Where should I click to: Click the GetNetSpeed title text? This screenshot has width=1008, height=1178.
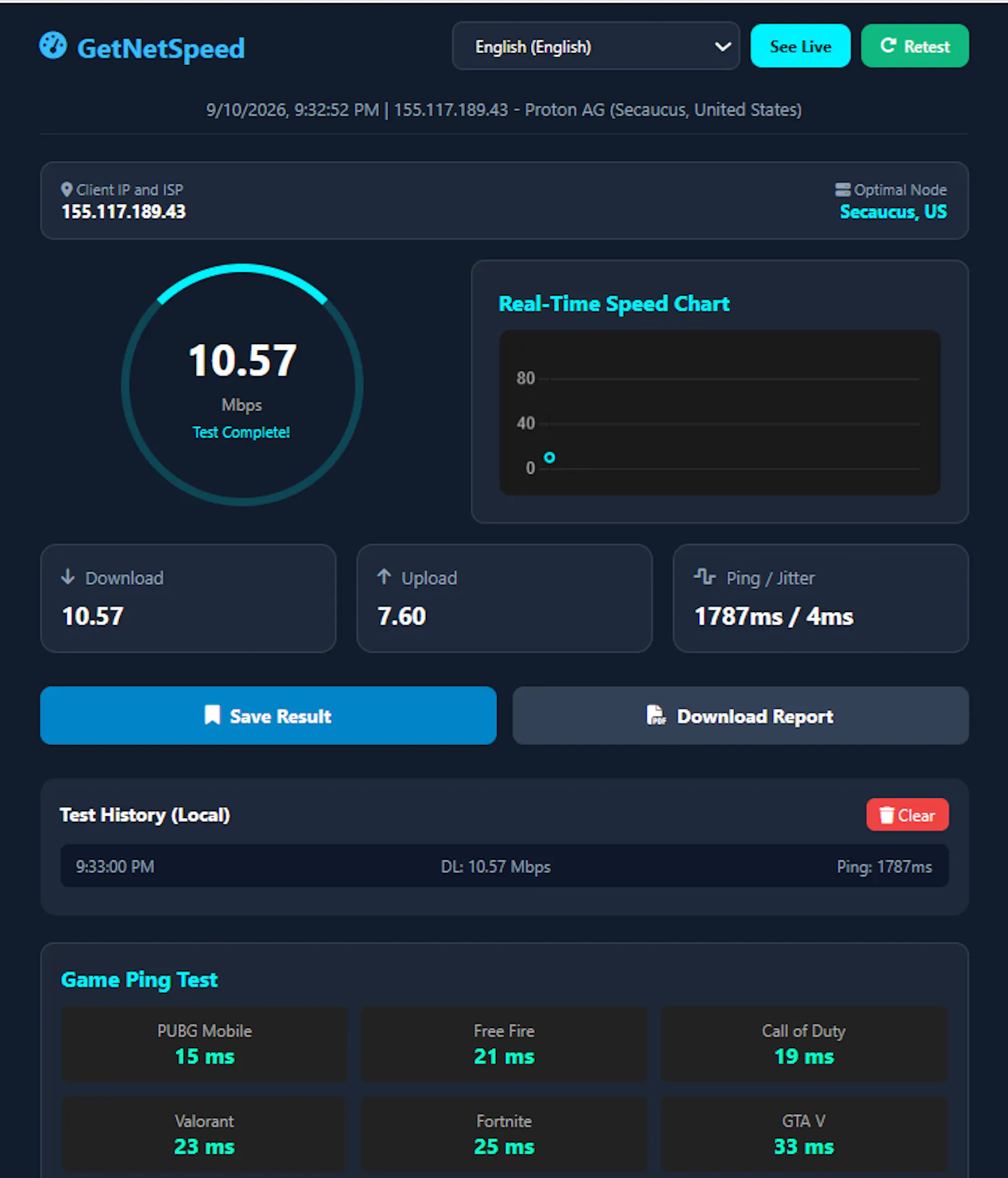click(x=161, y=49)
